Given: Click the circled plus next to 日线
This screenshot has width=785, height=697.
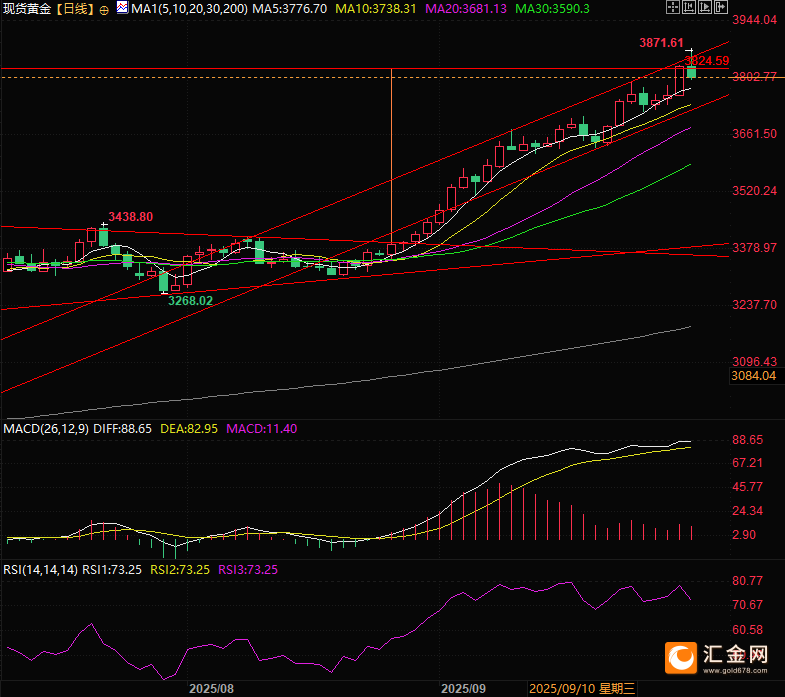Looking at the screenshot, I should [x=104, y=10].
